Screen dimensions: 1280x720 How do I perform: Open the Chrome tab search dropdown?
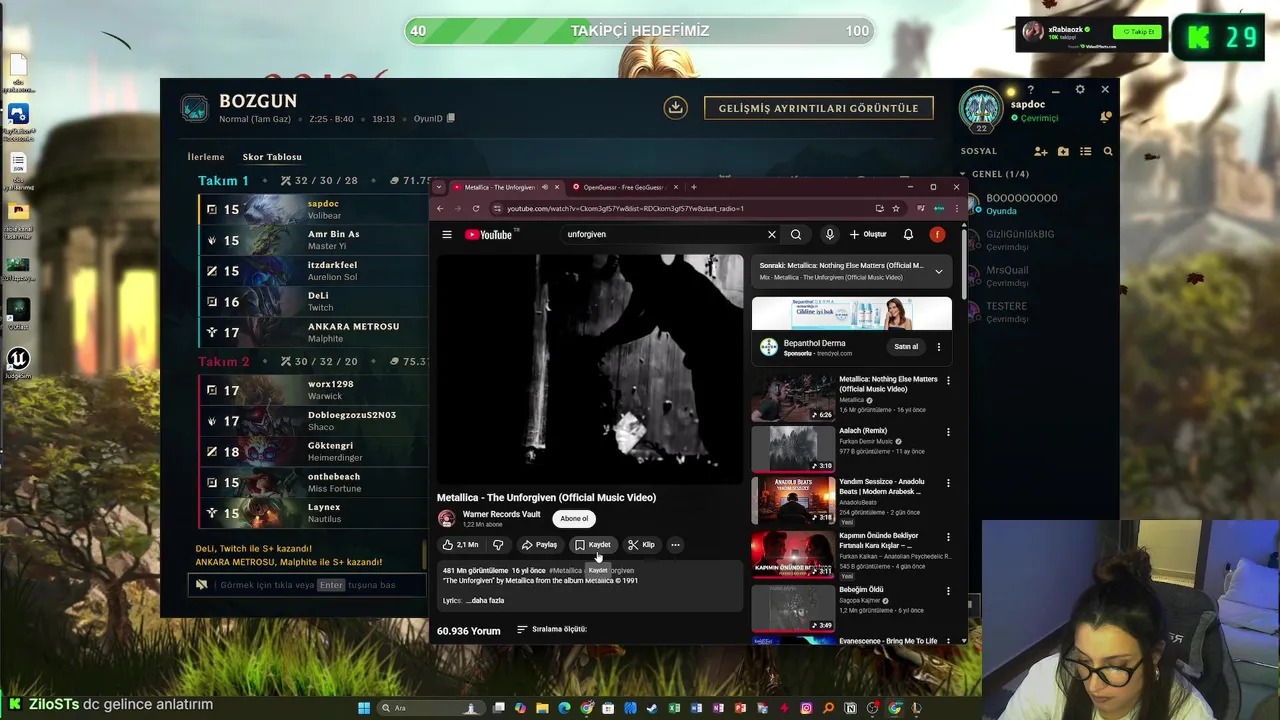coord(438,187)
